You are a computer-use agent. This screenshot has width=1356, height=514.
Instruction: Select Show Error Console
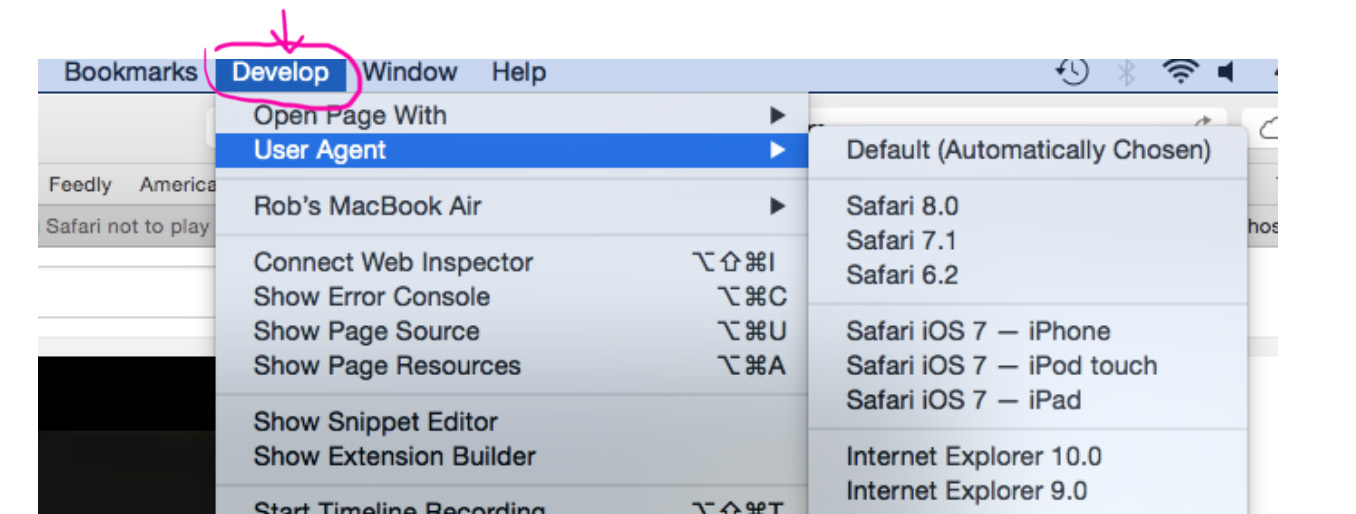[x=512, y=297]
